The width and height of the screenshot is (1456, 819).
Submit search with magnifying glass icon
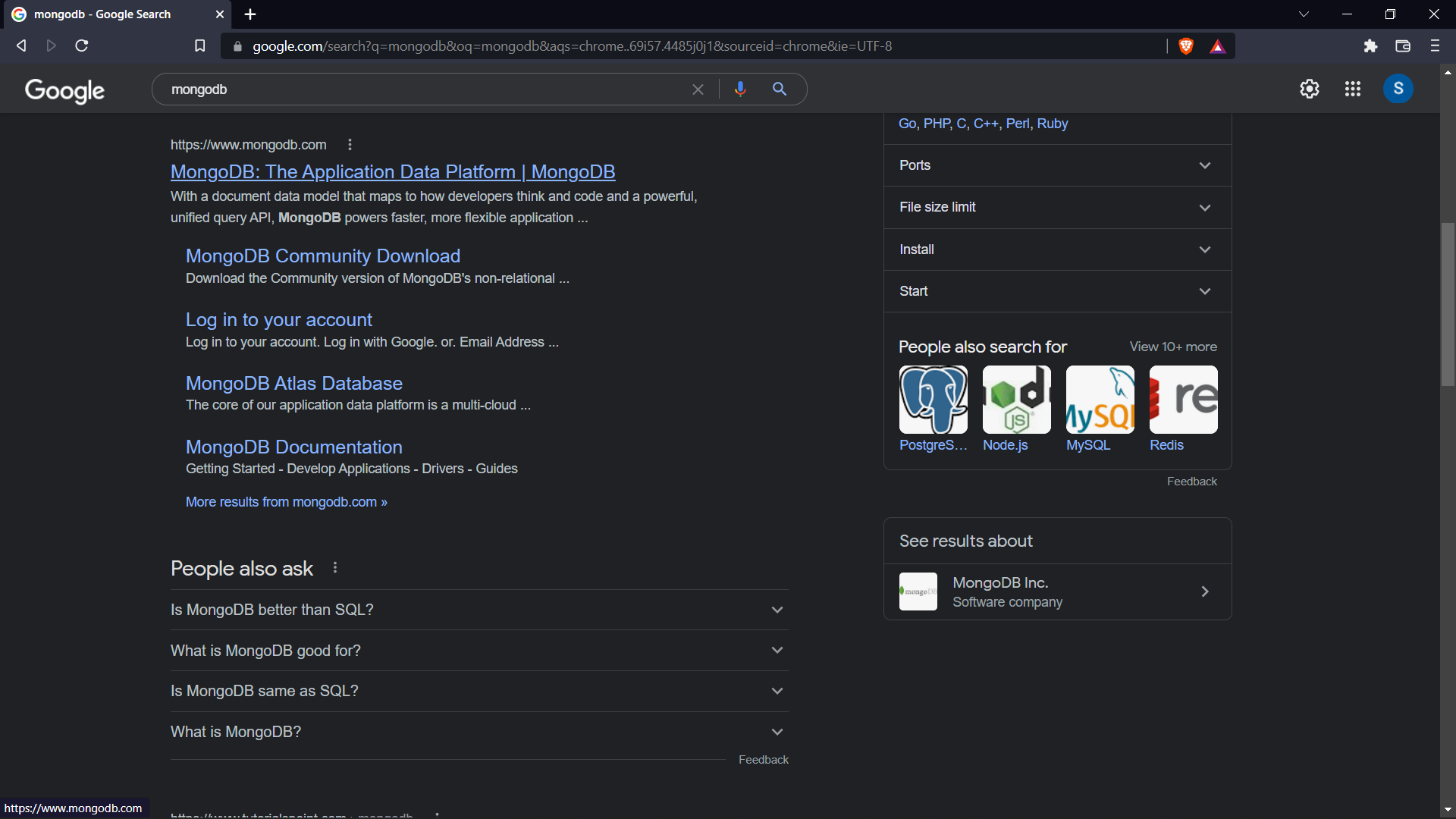point(780,89)
